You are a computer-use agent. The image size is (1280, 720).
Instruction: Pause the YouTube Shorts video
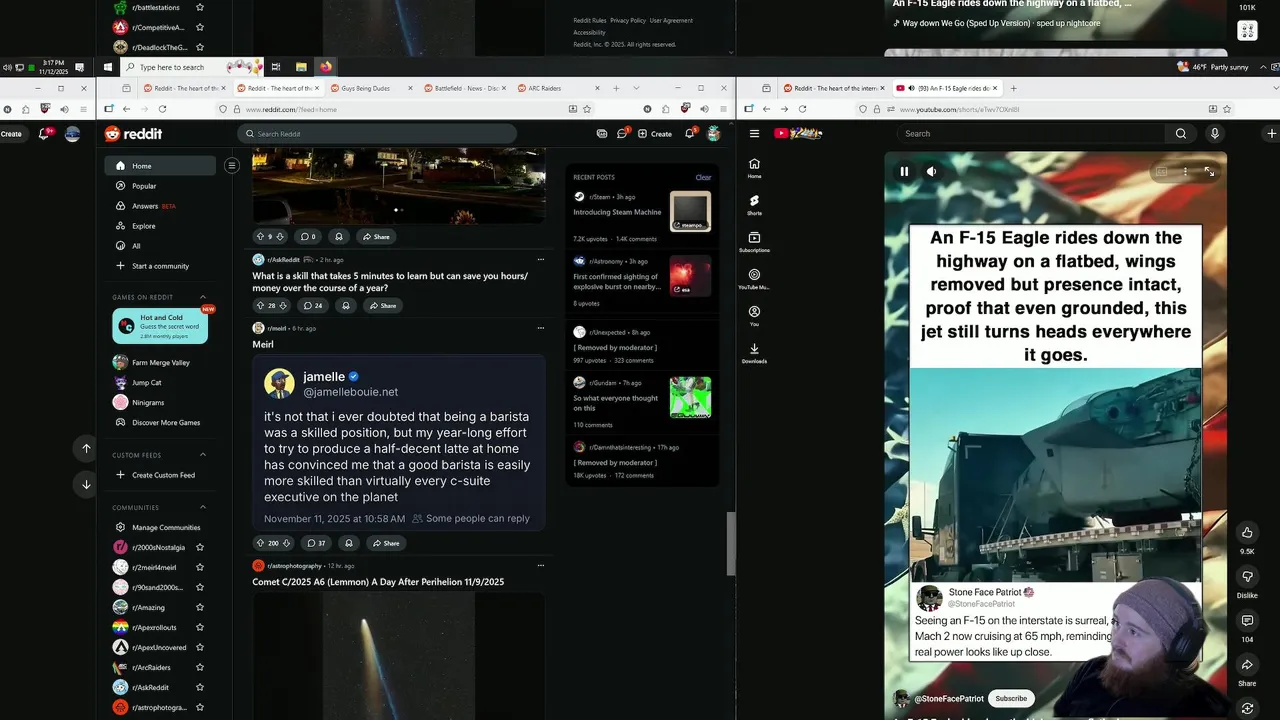click(x=904, y=171)
